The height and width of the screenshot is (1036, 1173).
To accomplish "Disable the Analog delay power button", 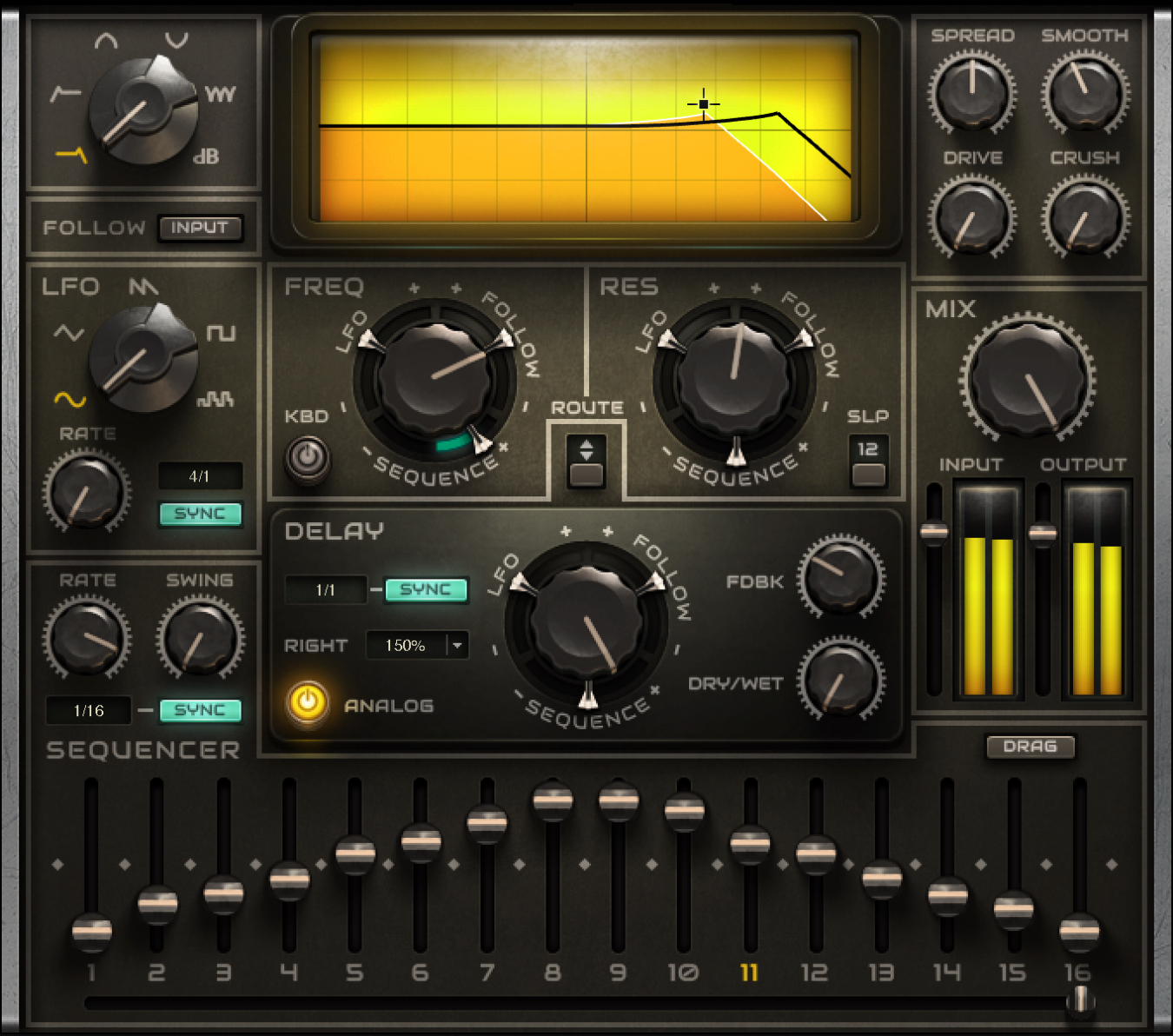I will tap(307, 701).
